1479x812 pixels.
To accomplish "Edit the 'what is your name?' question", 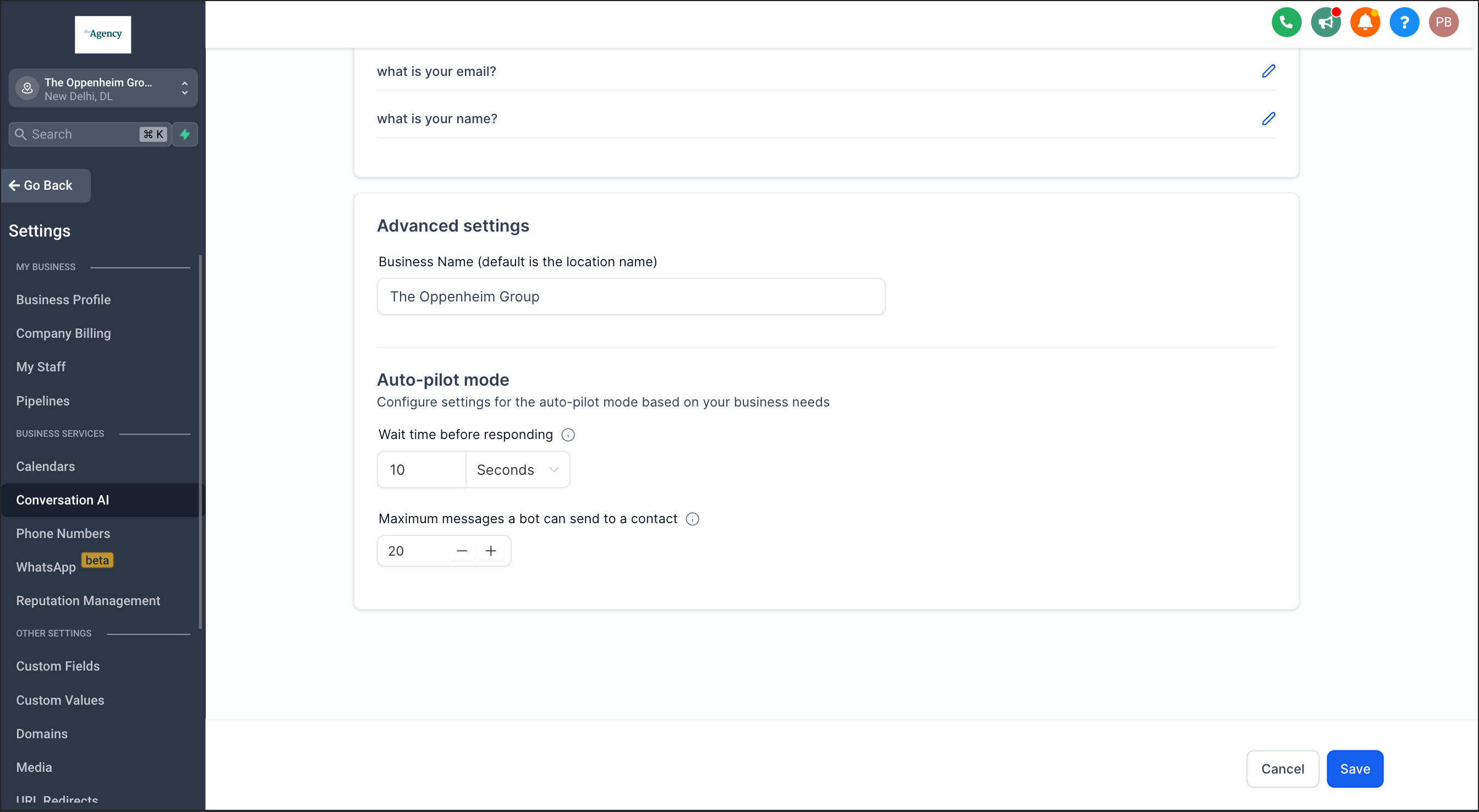I will 1268,118.
